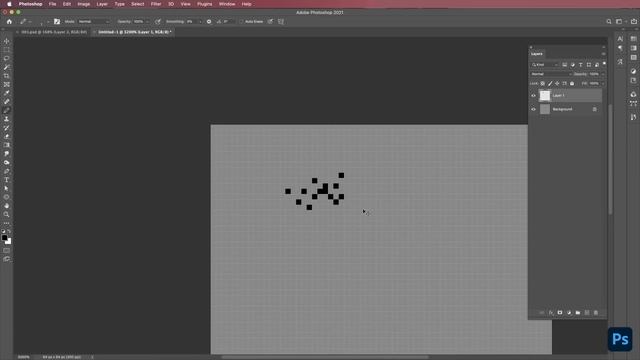Screen dimensions: 640x360
Task: Select the Pen tool
Action: [x=7, y=171]
